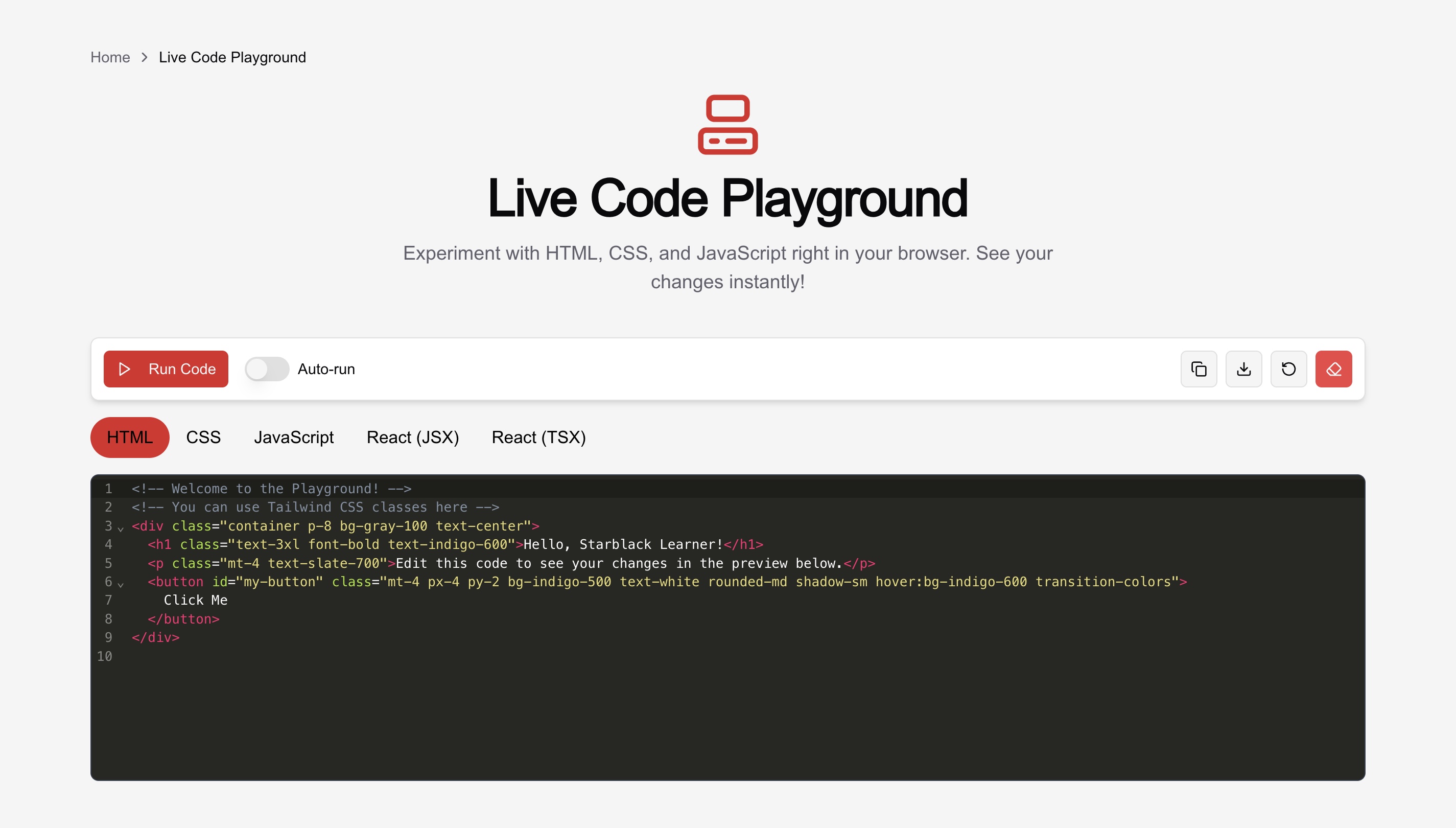Viewport: 1456px width, 828px height.
Task: Collapse the button block via line 6 chevron
Action: [x=121, y=585]
